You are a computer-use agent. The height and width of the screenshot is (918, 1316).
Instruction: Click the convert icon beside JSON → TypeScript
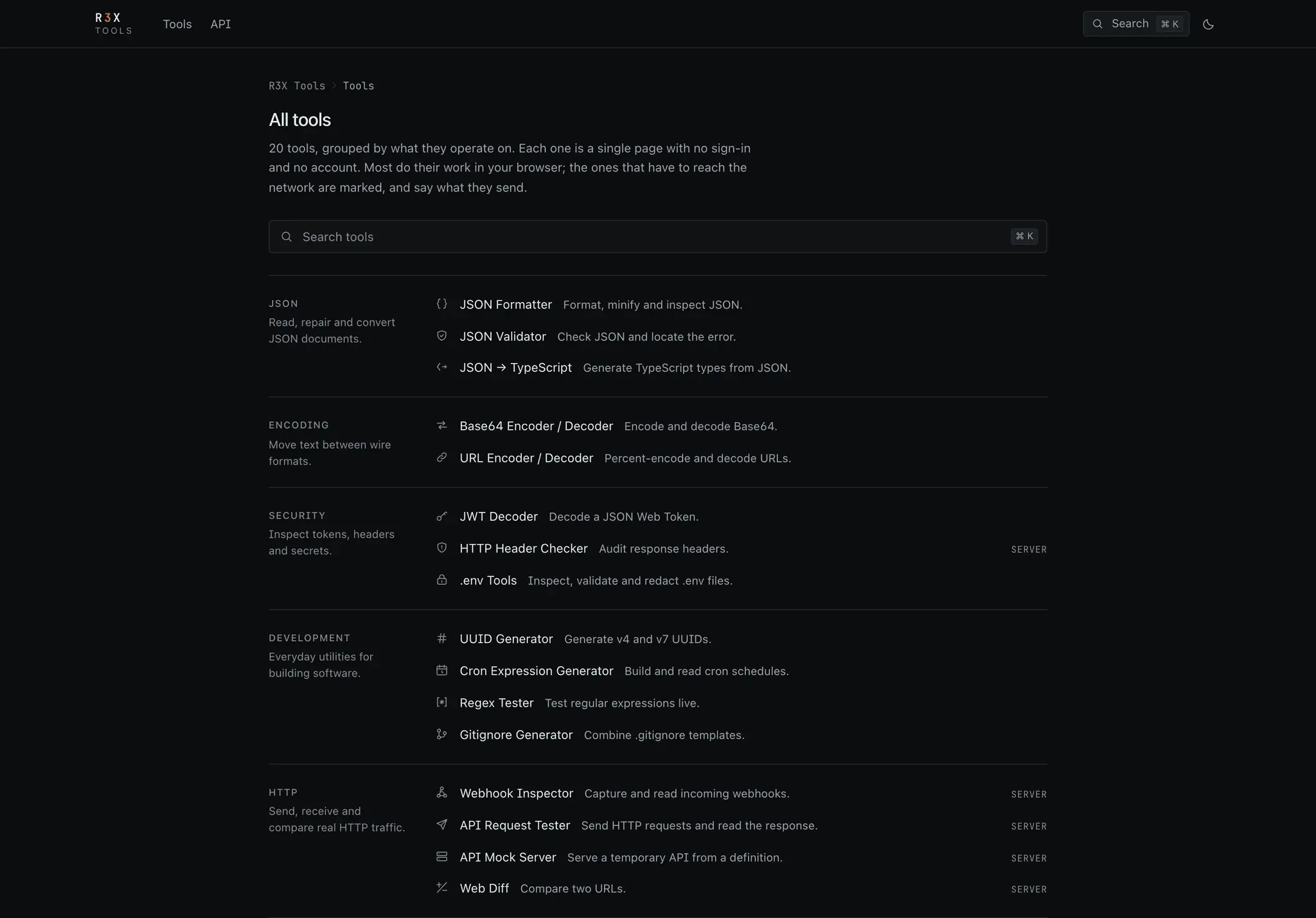pos(441,367)
